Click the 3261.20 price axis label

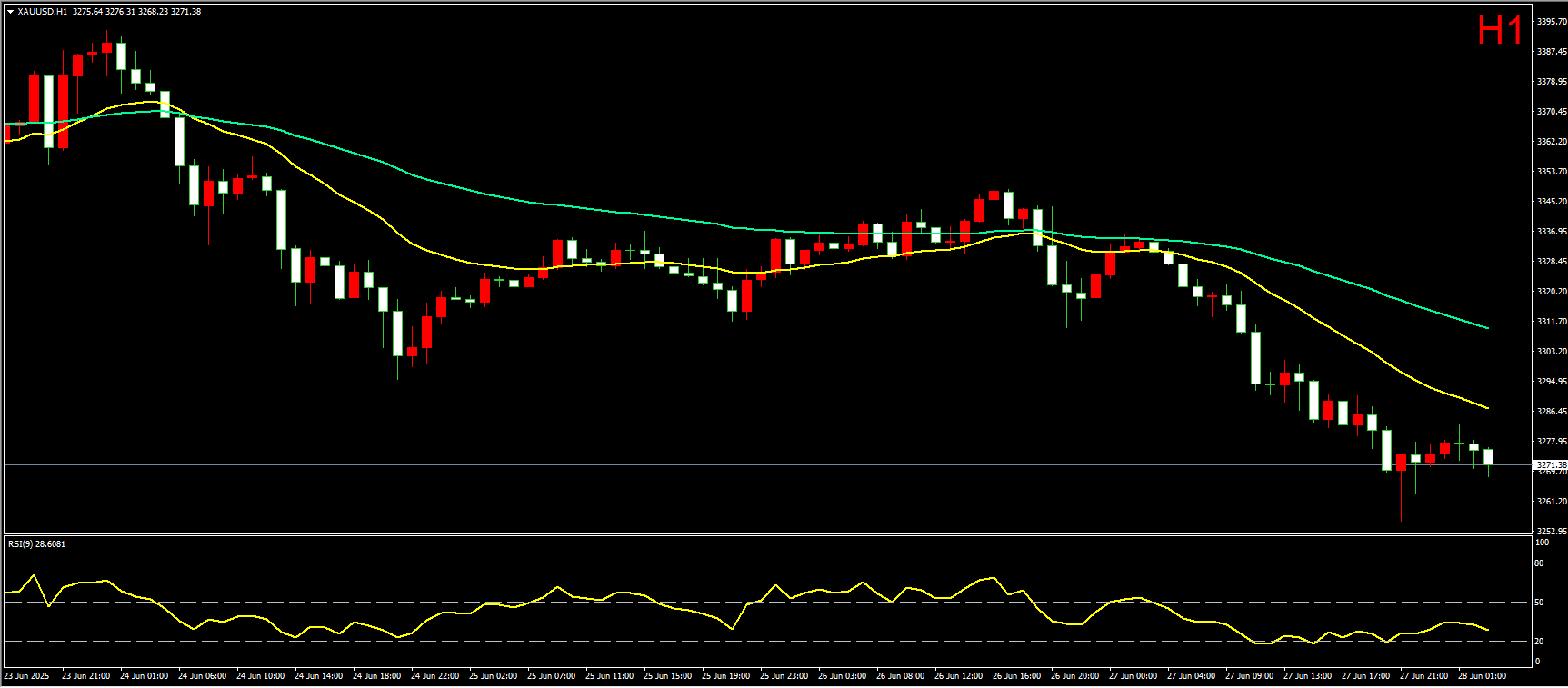point(1552,501)
